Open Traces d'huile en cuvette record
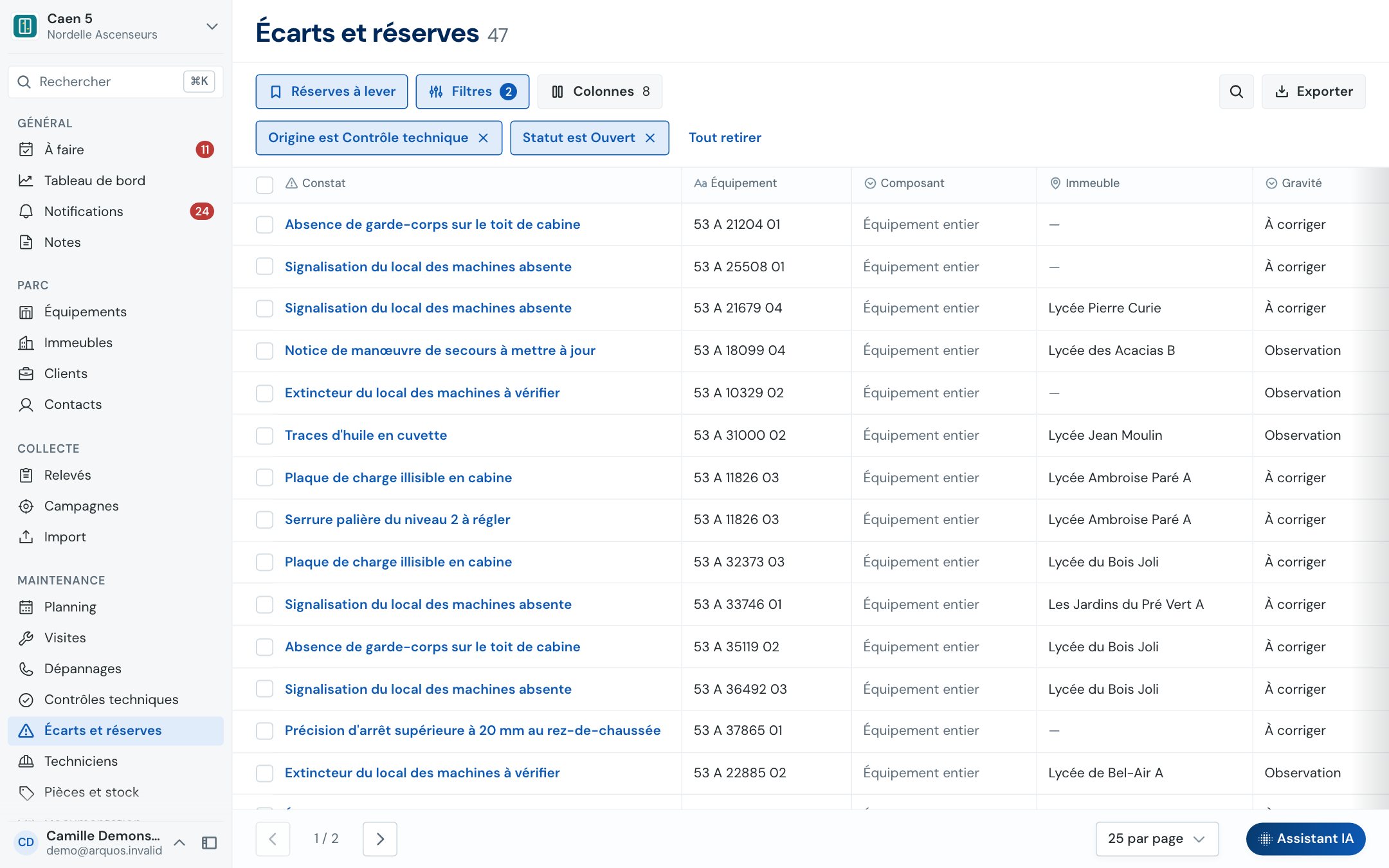This screenshot has height=868, width=1389. (366, 435)
